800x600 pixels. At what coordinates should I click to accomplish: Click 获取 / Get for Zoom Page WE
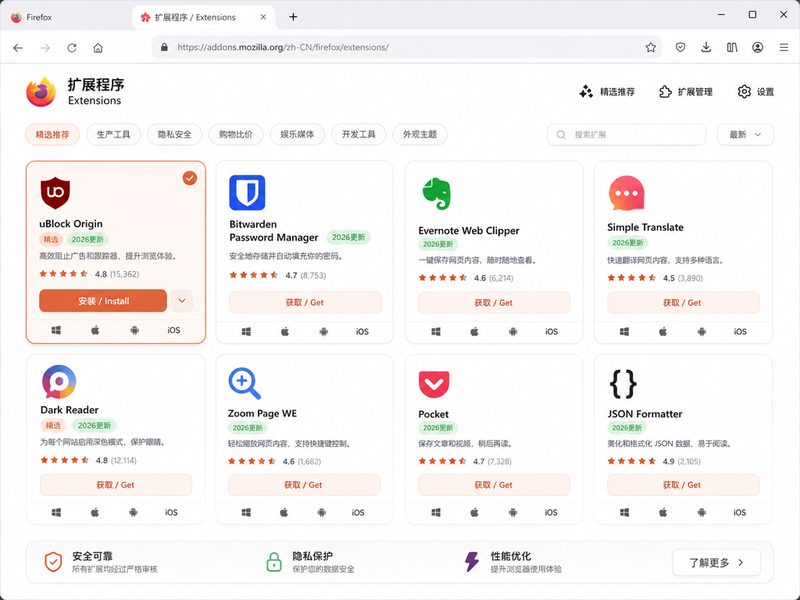(x=304, y=485)
